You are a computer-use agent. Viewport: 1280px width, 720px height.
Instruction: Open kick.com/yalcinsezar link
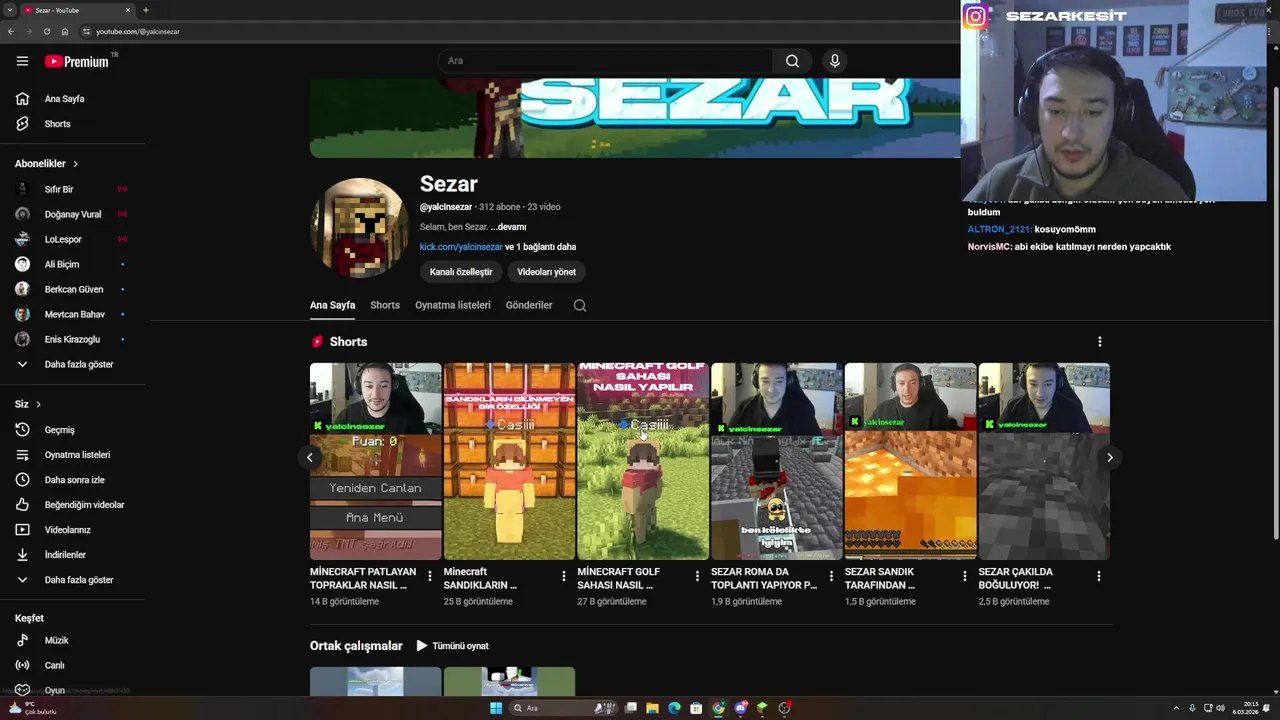461,247
